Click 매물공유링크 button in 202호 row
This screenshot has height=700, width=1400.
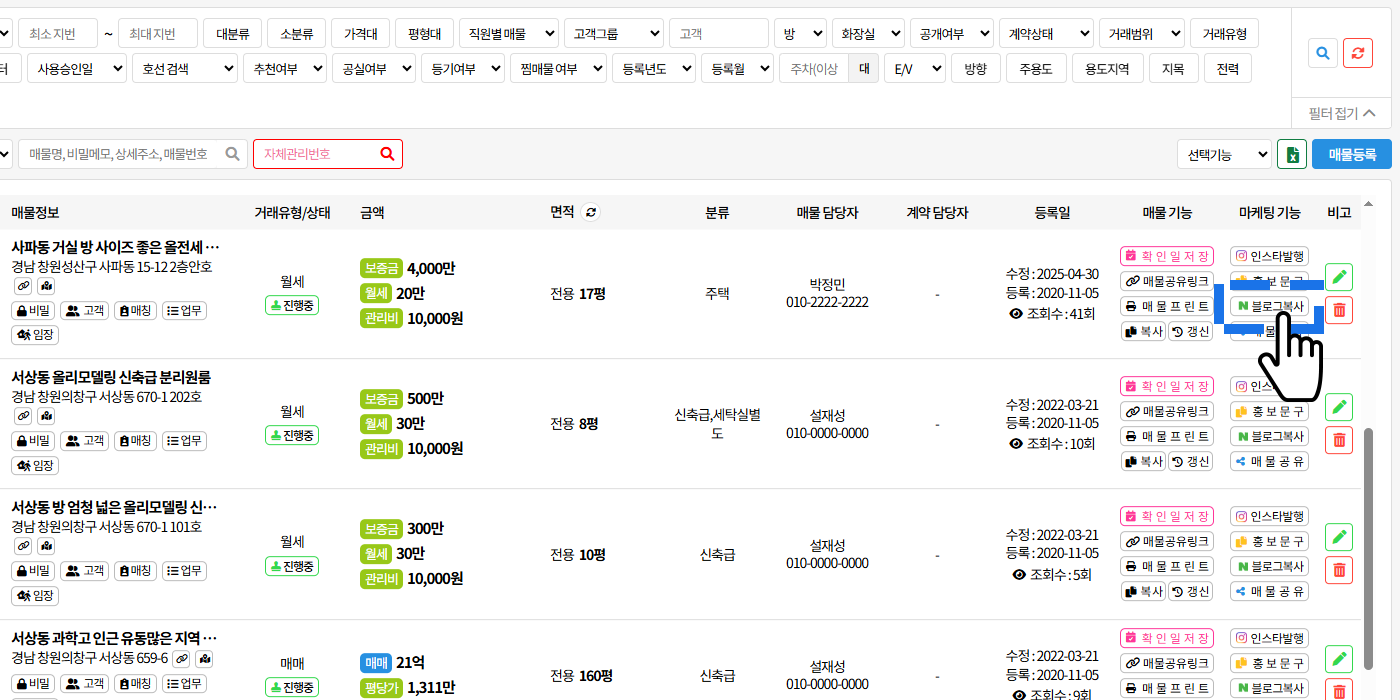click(1166, 411)
